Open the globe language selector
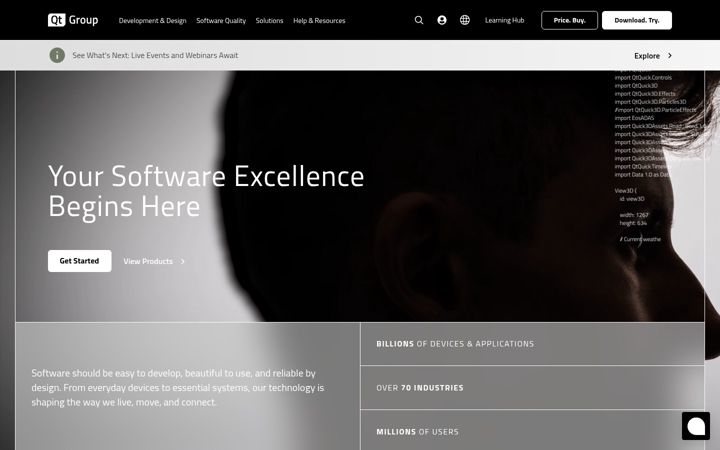This screenshot has height=450, width=720. (465, 20)
